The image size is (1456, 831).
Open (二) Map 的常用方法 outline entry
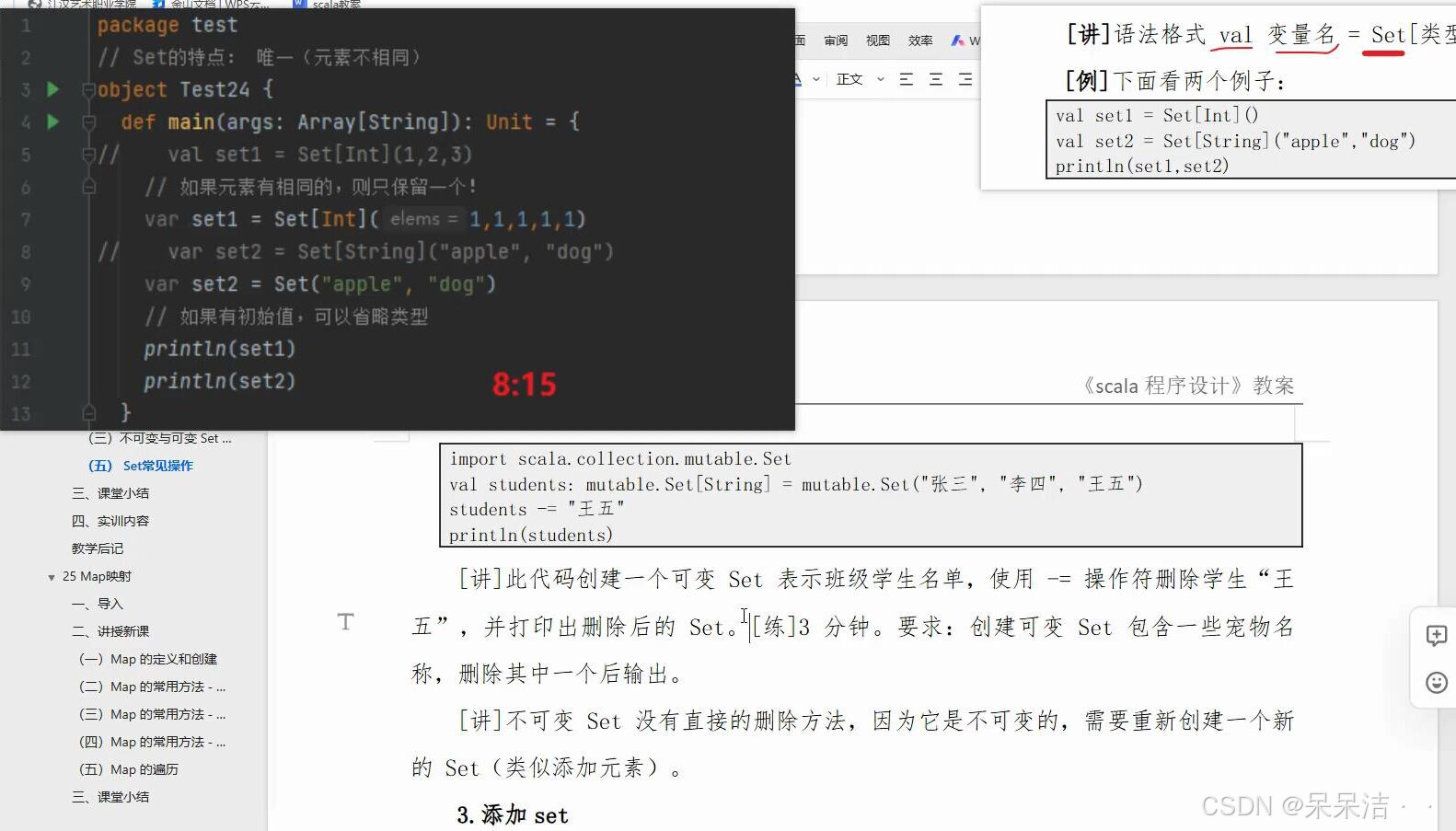click(x=152, y=687)
